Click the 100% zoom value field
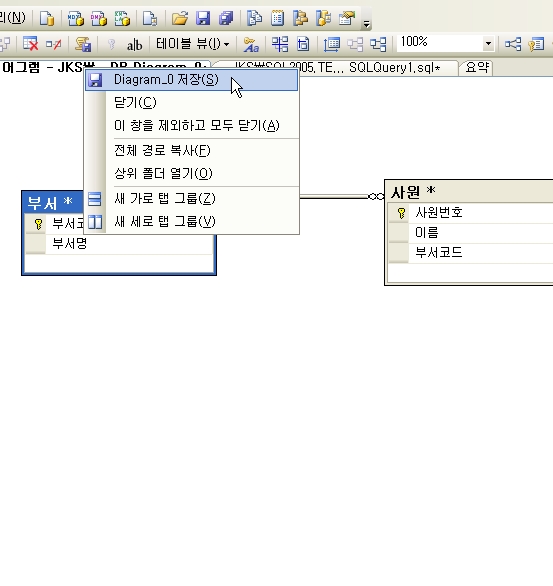The image size is (553, 586). (440, 43)
